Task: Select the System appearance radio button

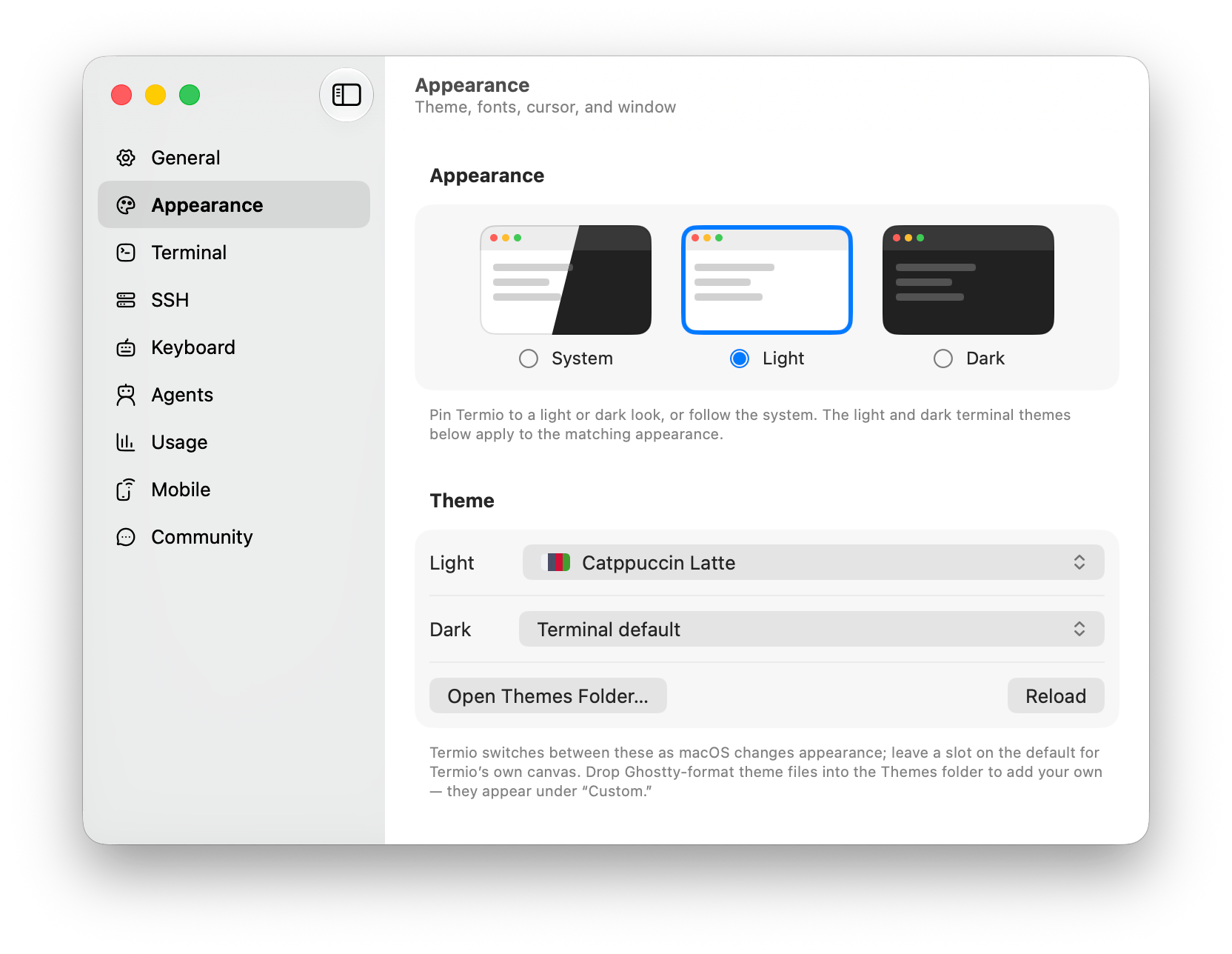Action: 529,358
